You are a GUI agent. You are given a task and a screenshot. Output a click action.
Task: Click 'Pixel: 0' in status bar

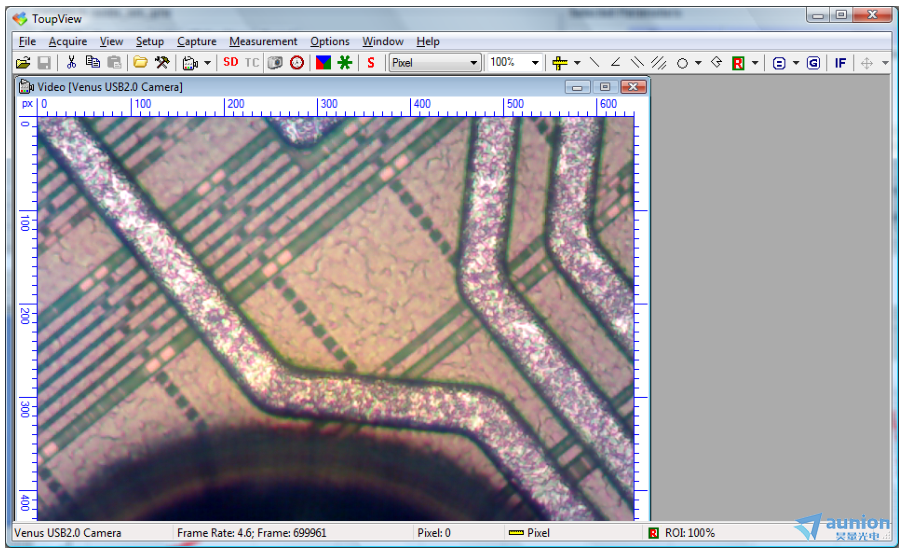tap(434, 533)
